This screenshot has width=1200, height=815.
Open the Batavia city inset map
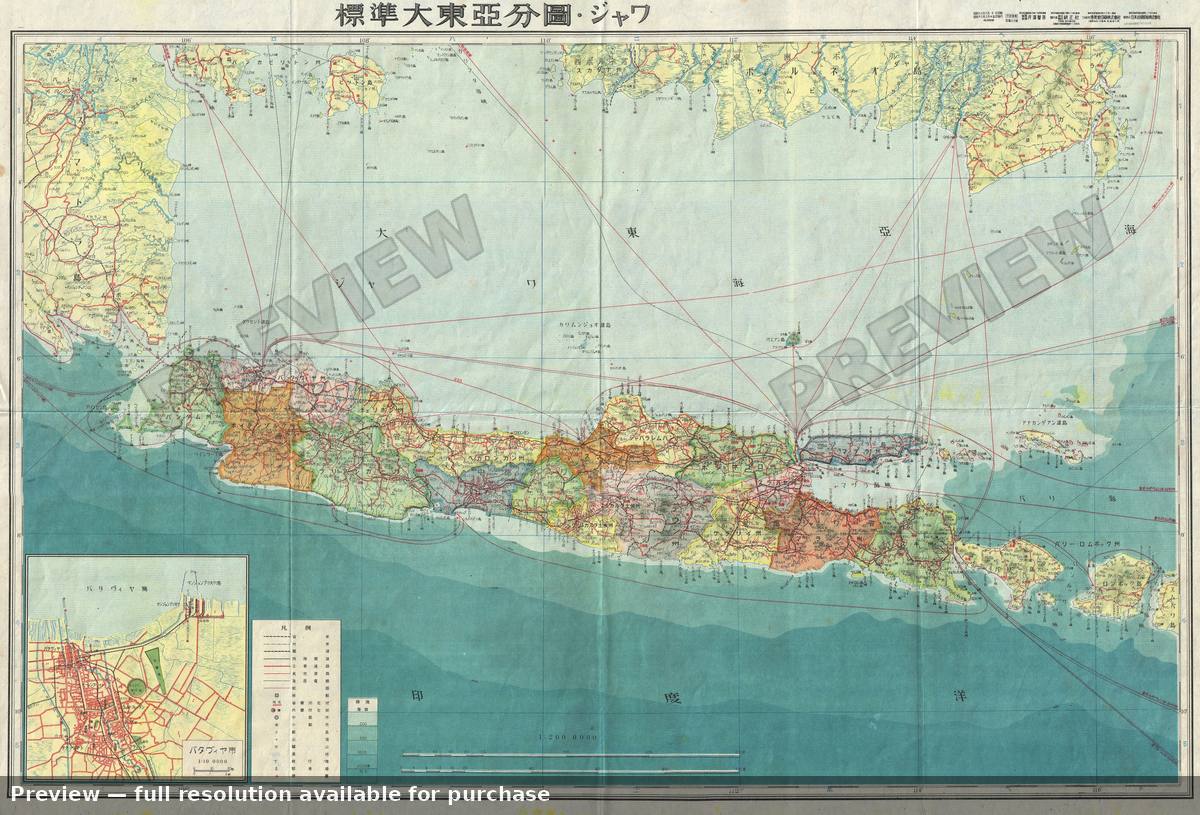click(x=136, y=666)
